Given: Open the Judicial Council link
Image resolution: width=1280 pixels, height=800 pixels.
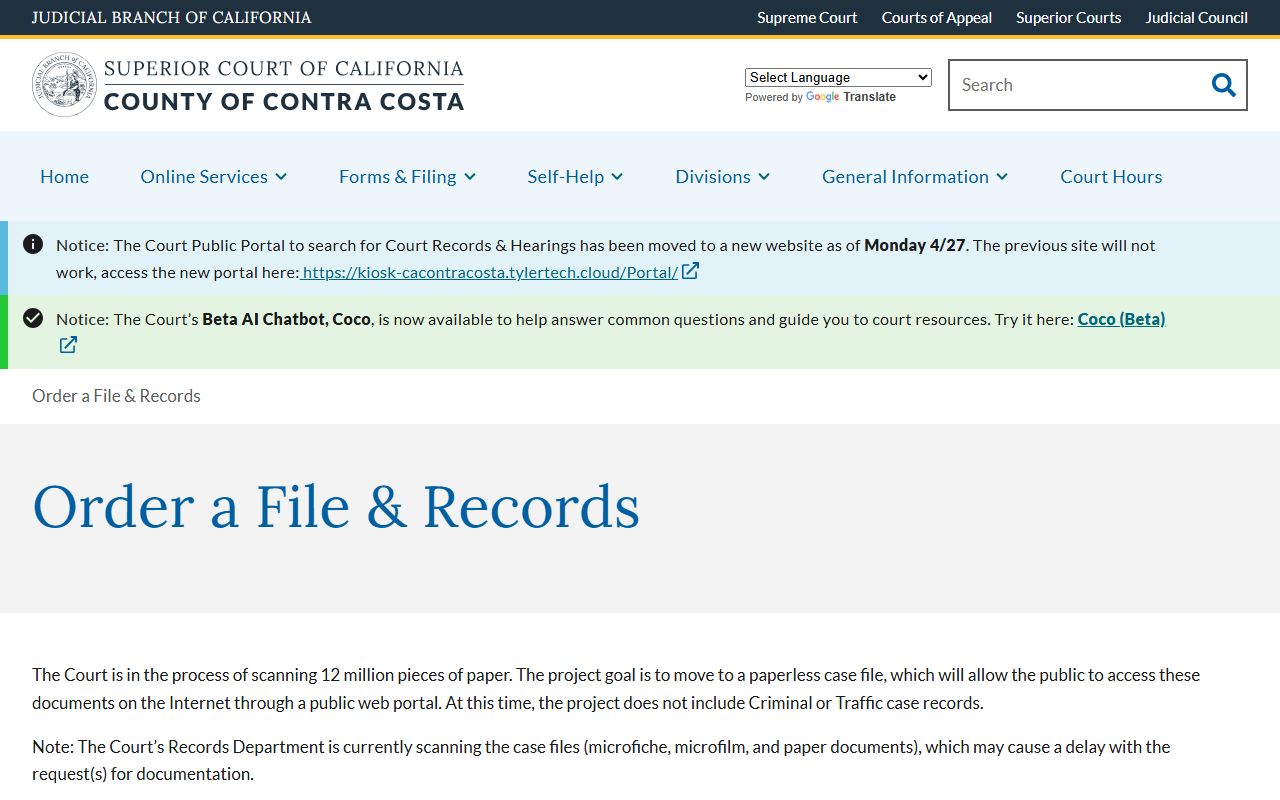Looking at the screenshot, I should tap(1197, 17).
